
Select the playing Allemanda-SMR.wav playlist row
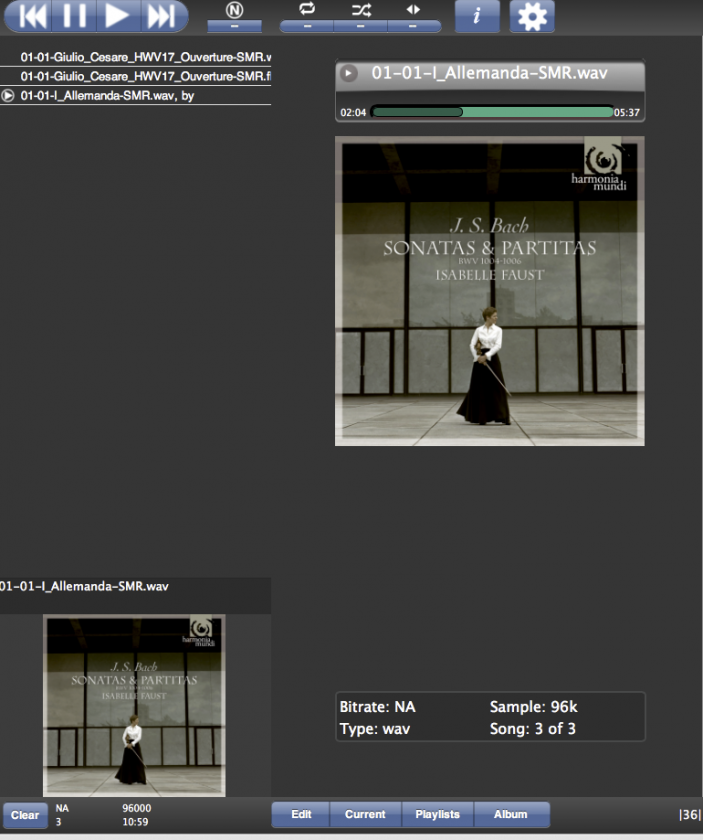point(136,95)
